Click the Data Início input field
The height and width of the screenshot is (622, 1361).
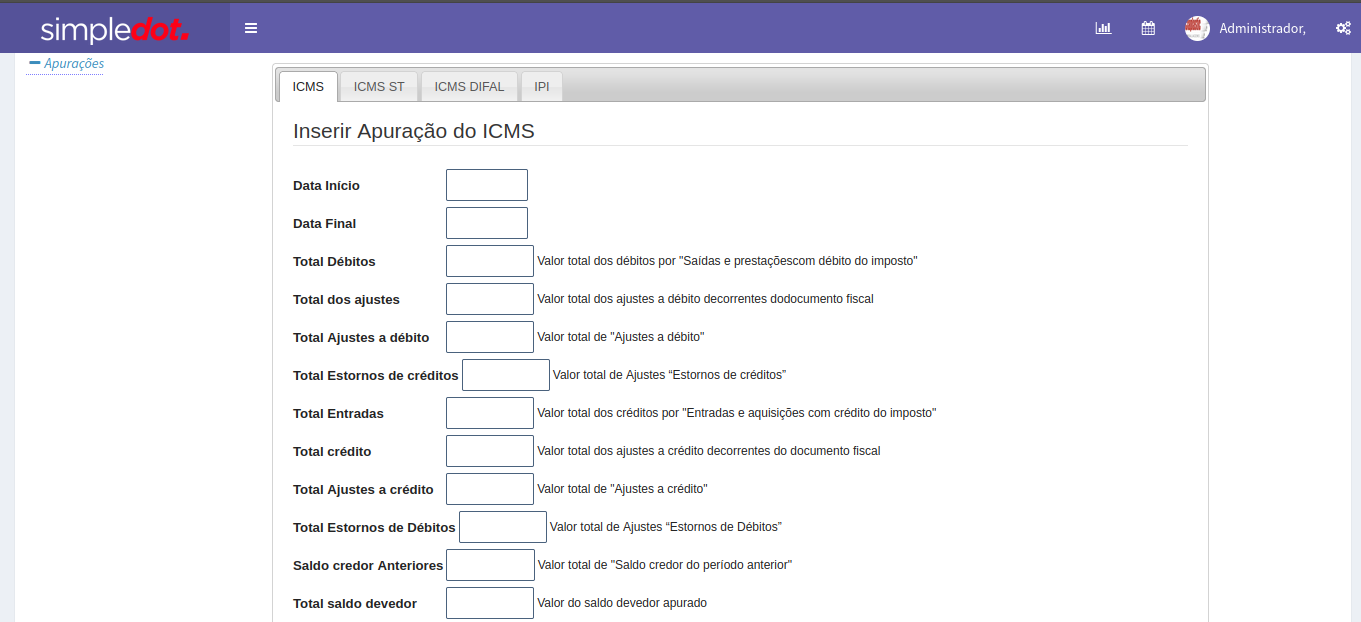pyautogui.click(x=486, y=185)
